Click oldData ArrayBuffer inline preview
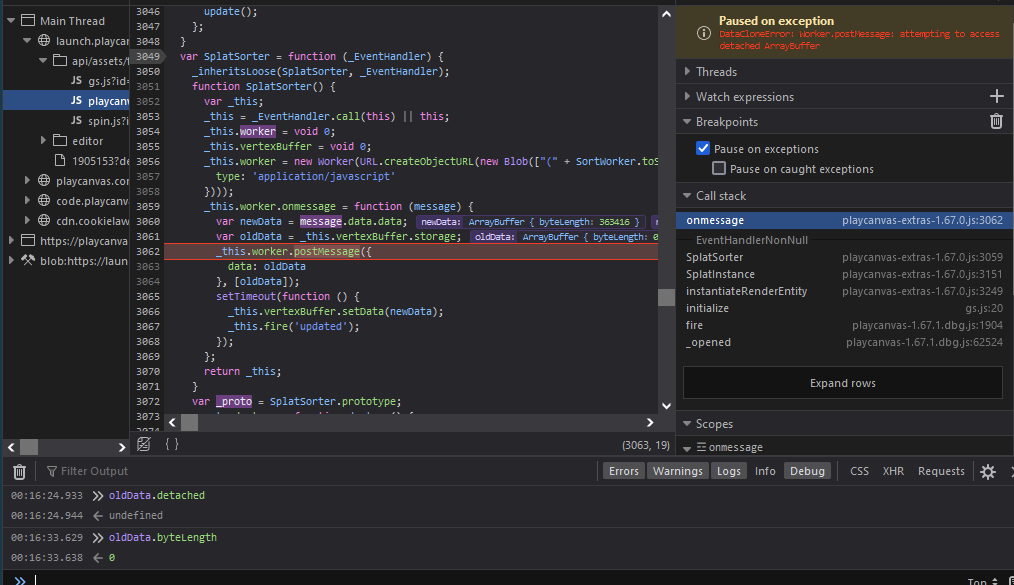Viewport: 1014px width, 585px height. coord(564,237)
